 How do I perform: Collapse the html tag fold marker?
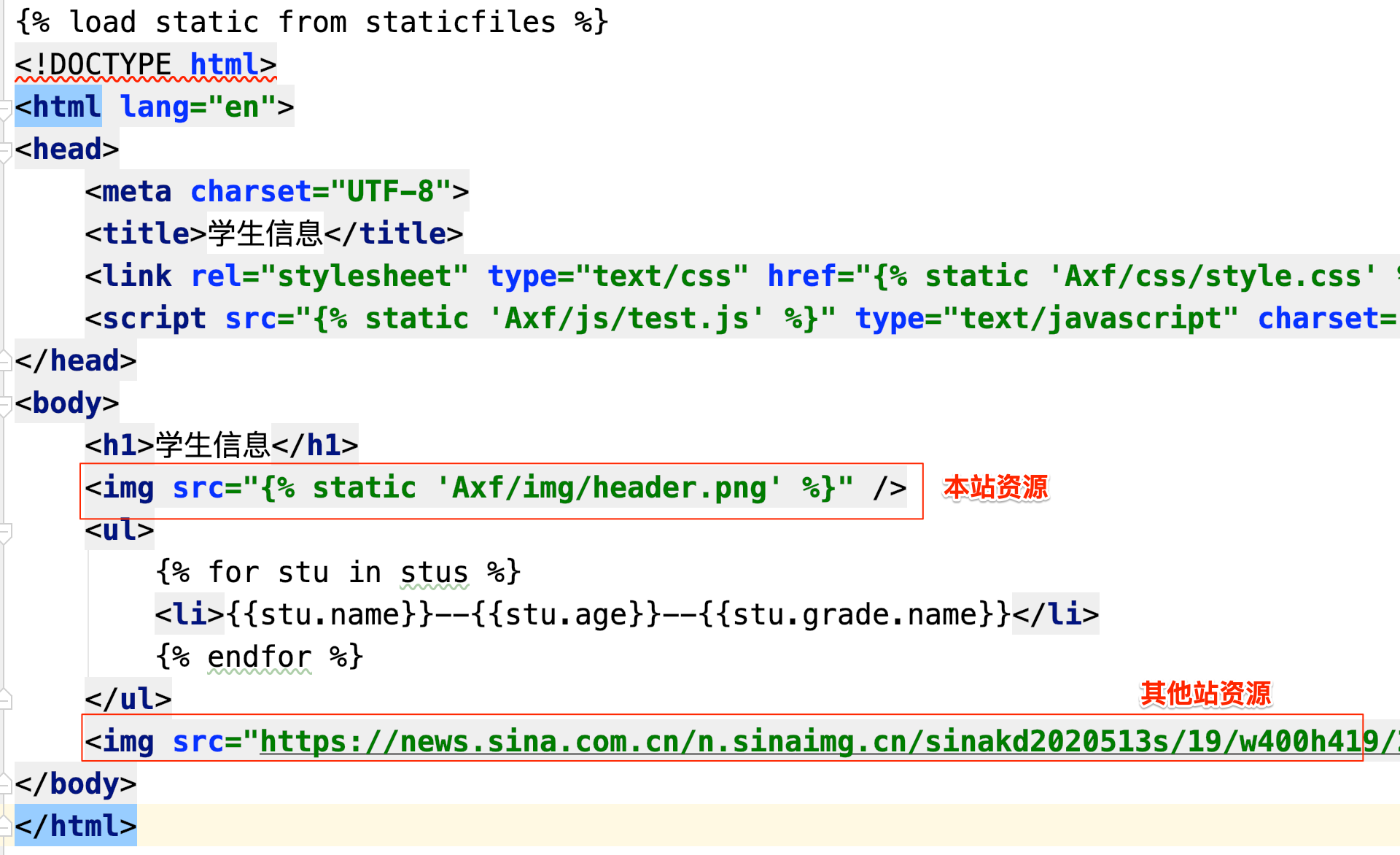pos(4,109)
